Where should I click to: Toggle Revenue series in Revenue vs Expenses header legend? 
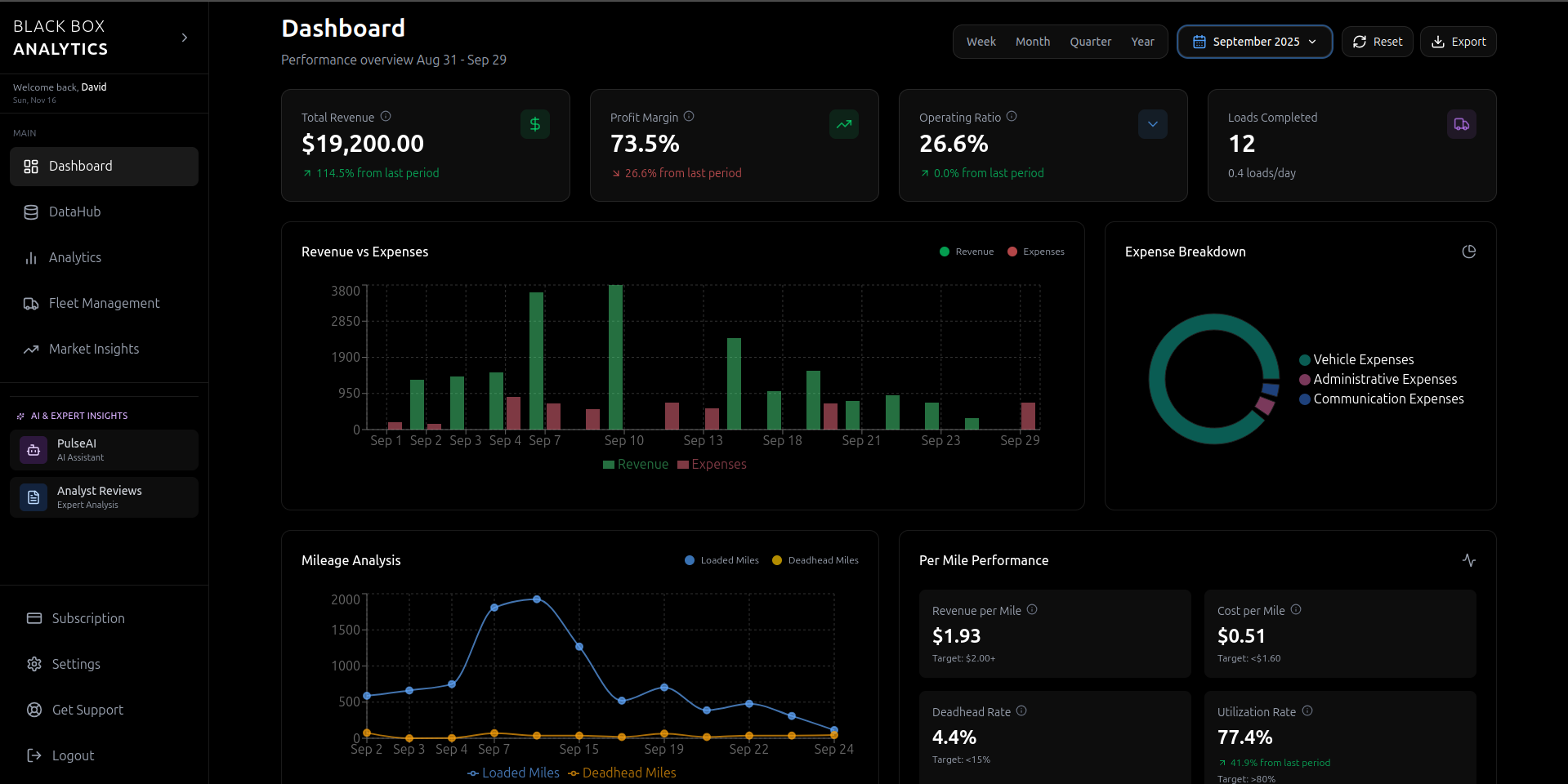[x=967, y=252]
